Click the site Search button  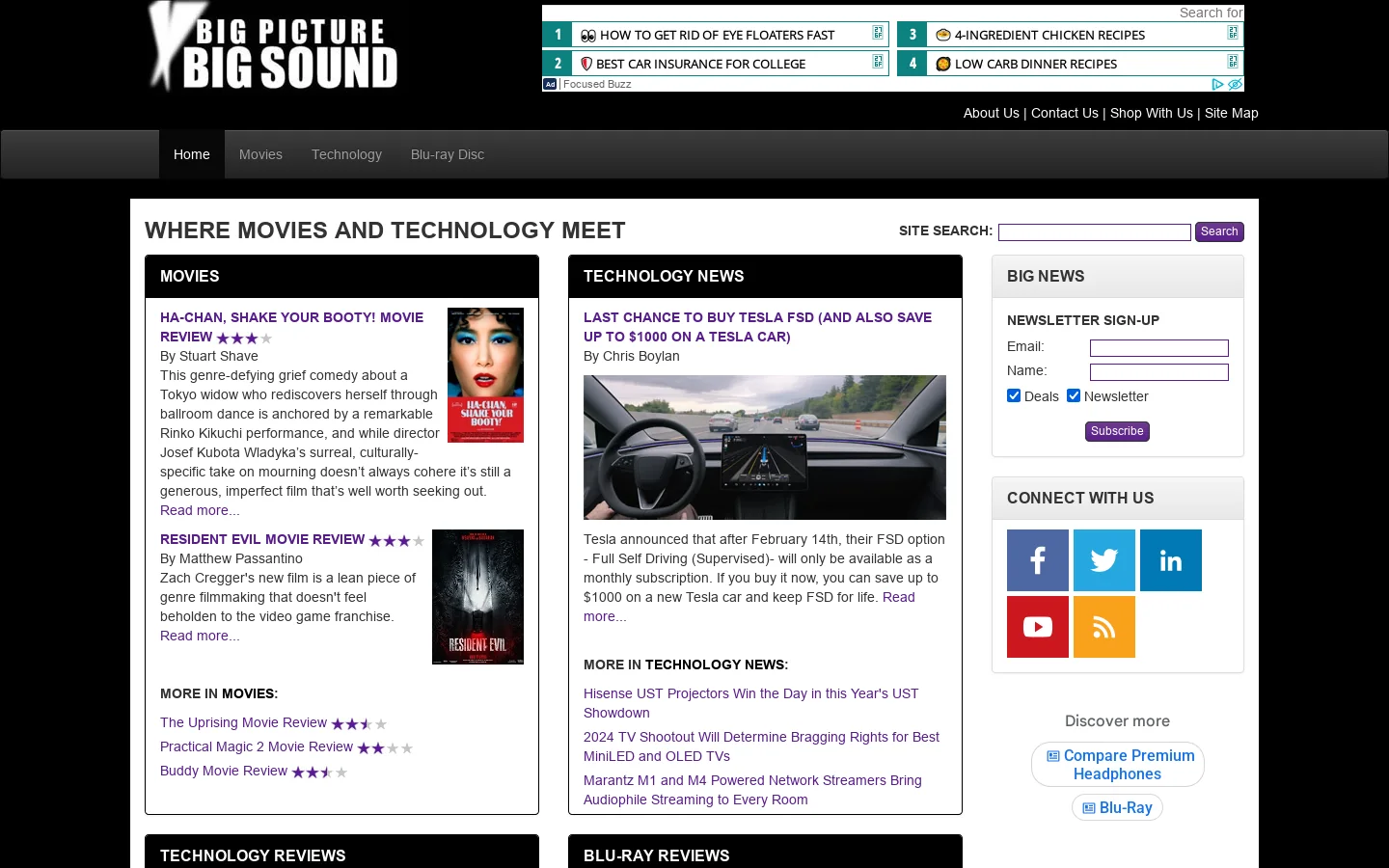point(1219,231)
